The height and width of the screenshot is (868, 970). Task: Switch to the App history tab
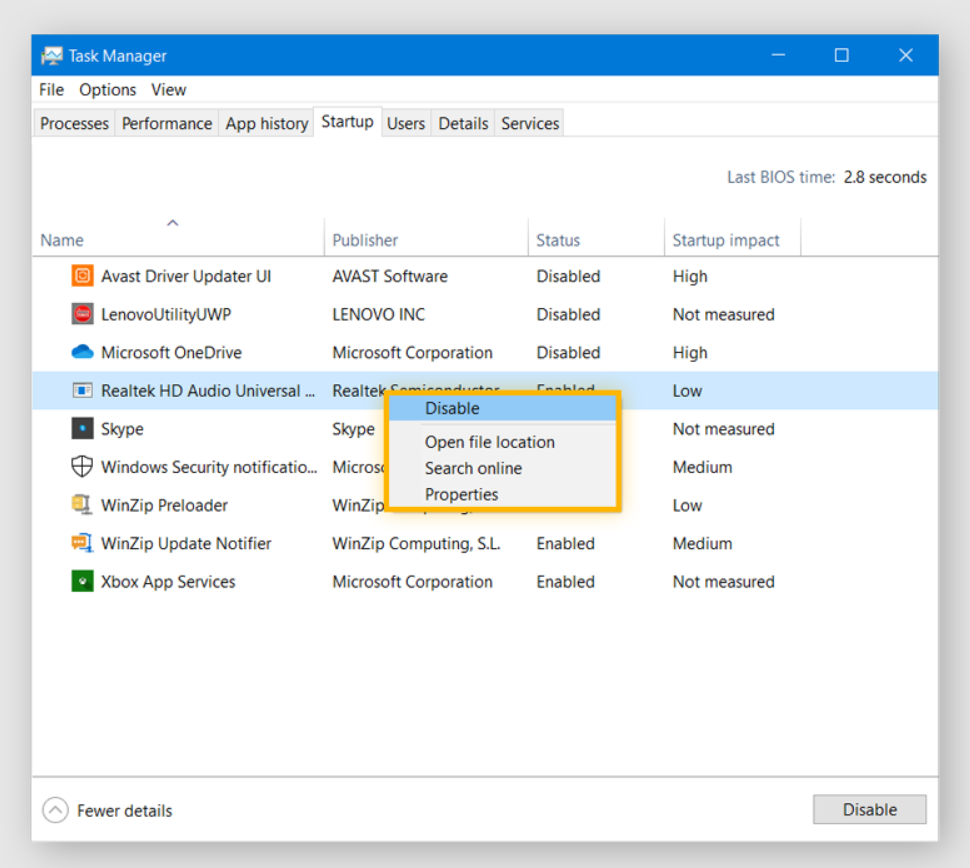[267, 124]
